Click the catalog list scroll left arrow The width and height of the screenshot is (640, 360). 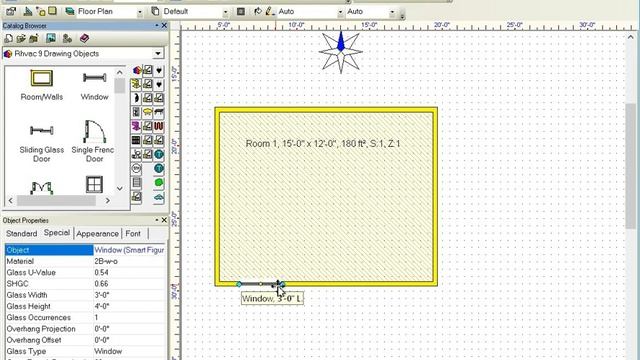coord(11,200)
